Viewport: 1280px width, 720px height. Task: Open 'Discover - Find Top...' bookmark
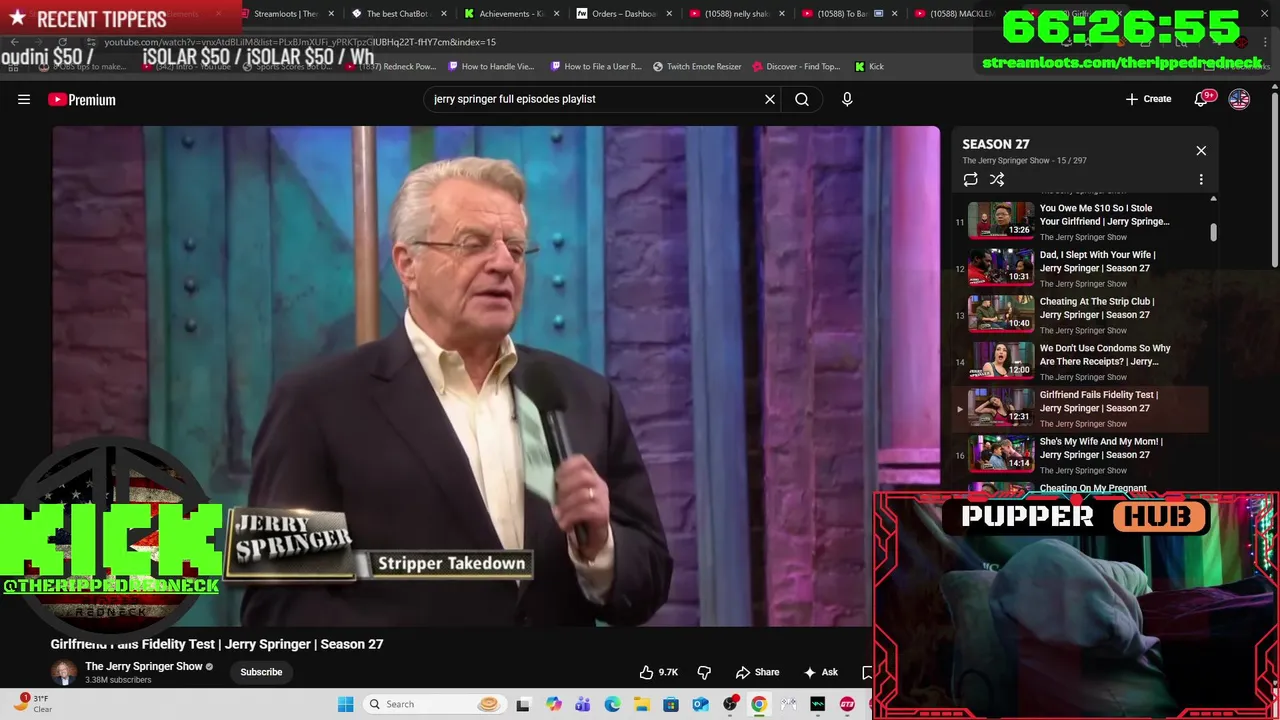point(795,66)
